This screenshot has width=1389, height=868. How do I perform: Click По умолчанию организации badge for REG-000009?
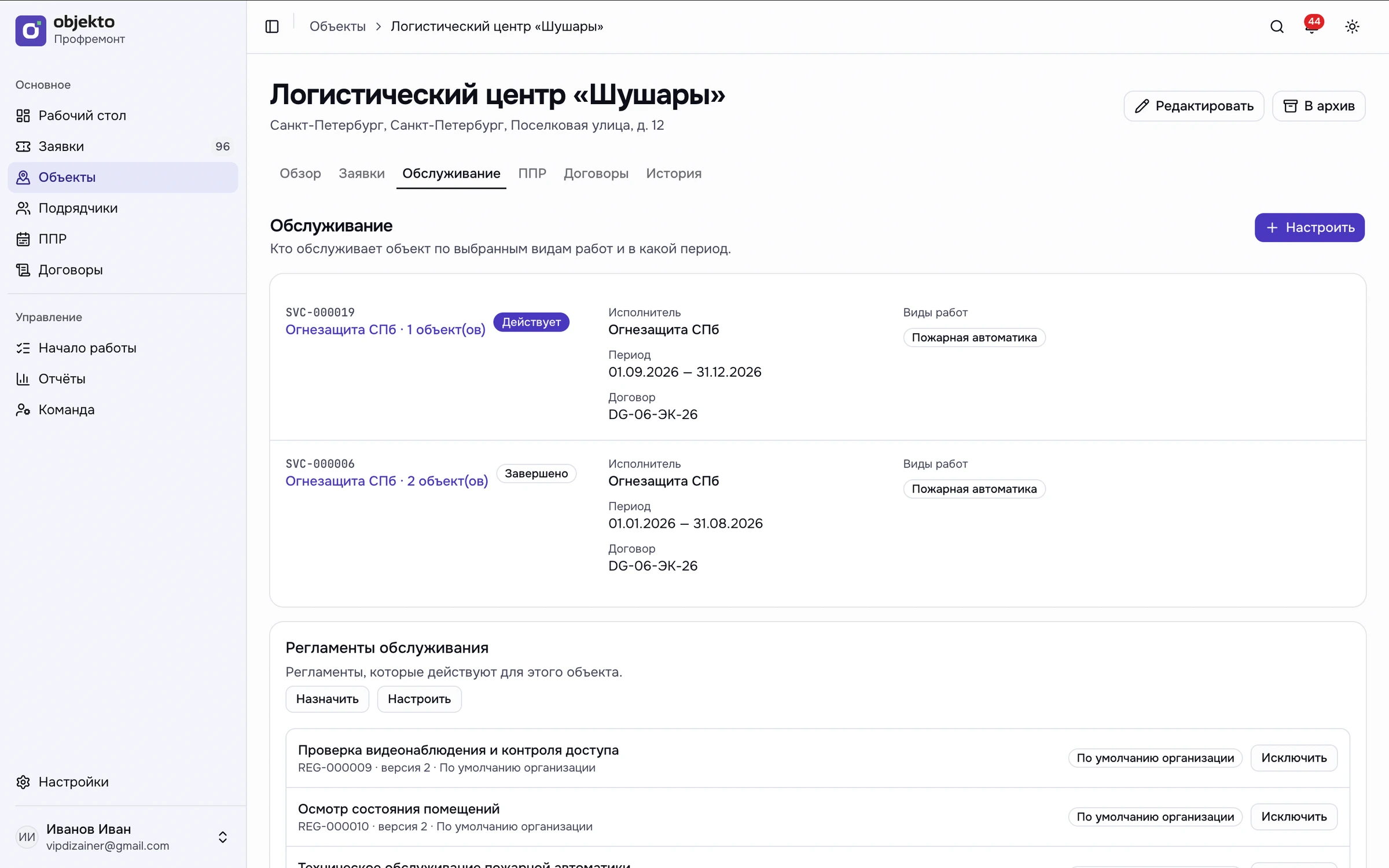coord(1155,758)
